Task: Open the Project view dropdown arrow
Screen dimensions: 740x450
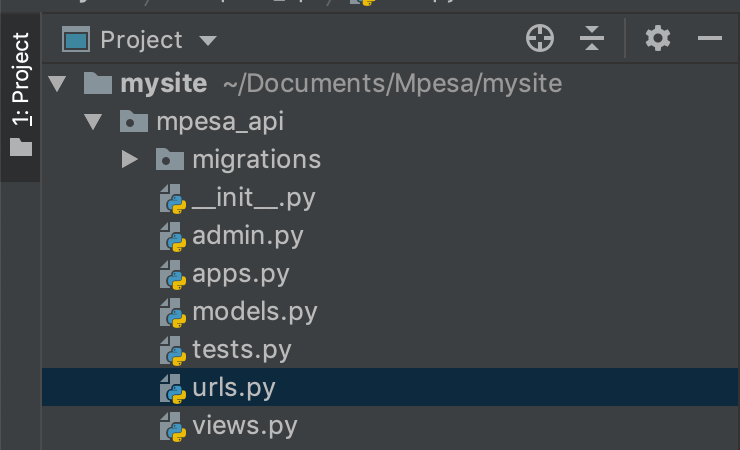Action: coord(208,41)
